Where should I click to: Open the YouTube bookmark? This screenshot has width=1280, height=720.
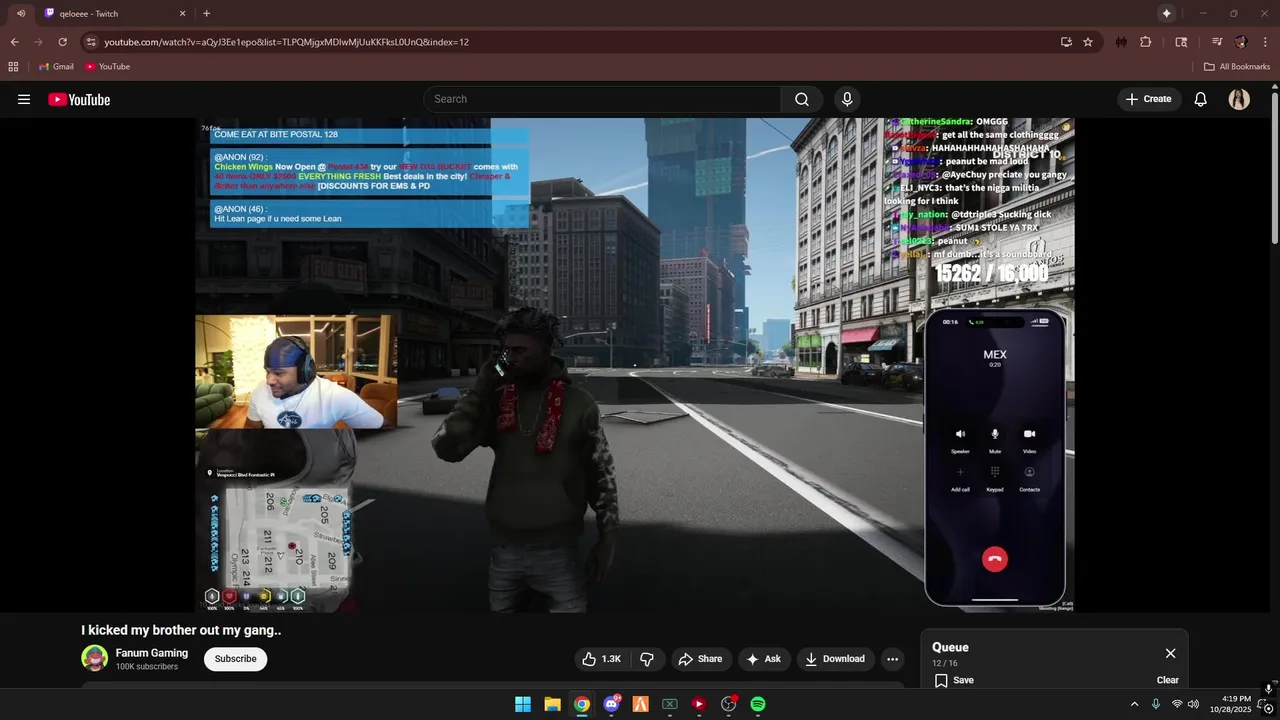[x=107, y=66]
